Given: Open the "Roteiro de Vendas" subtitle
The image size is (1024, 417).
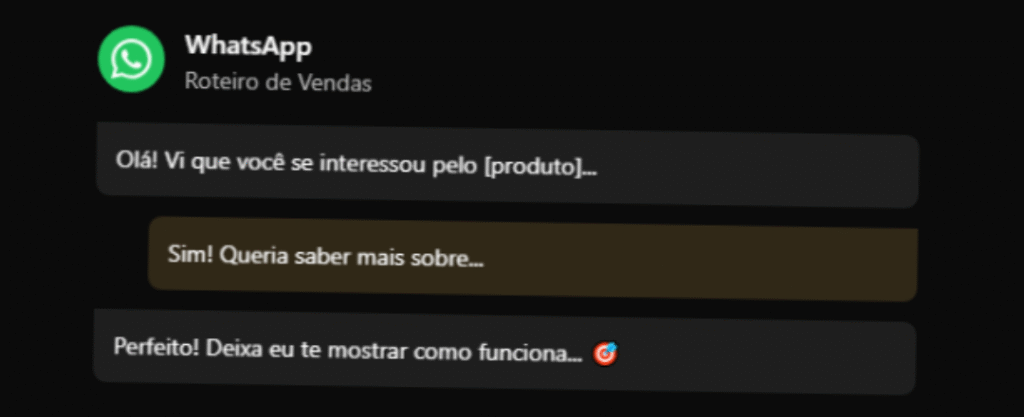Looking at the screenshot, I should click(x=278, y=83).
